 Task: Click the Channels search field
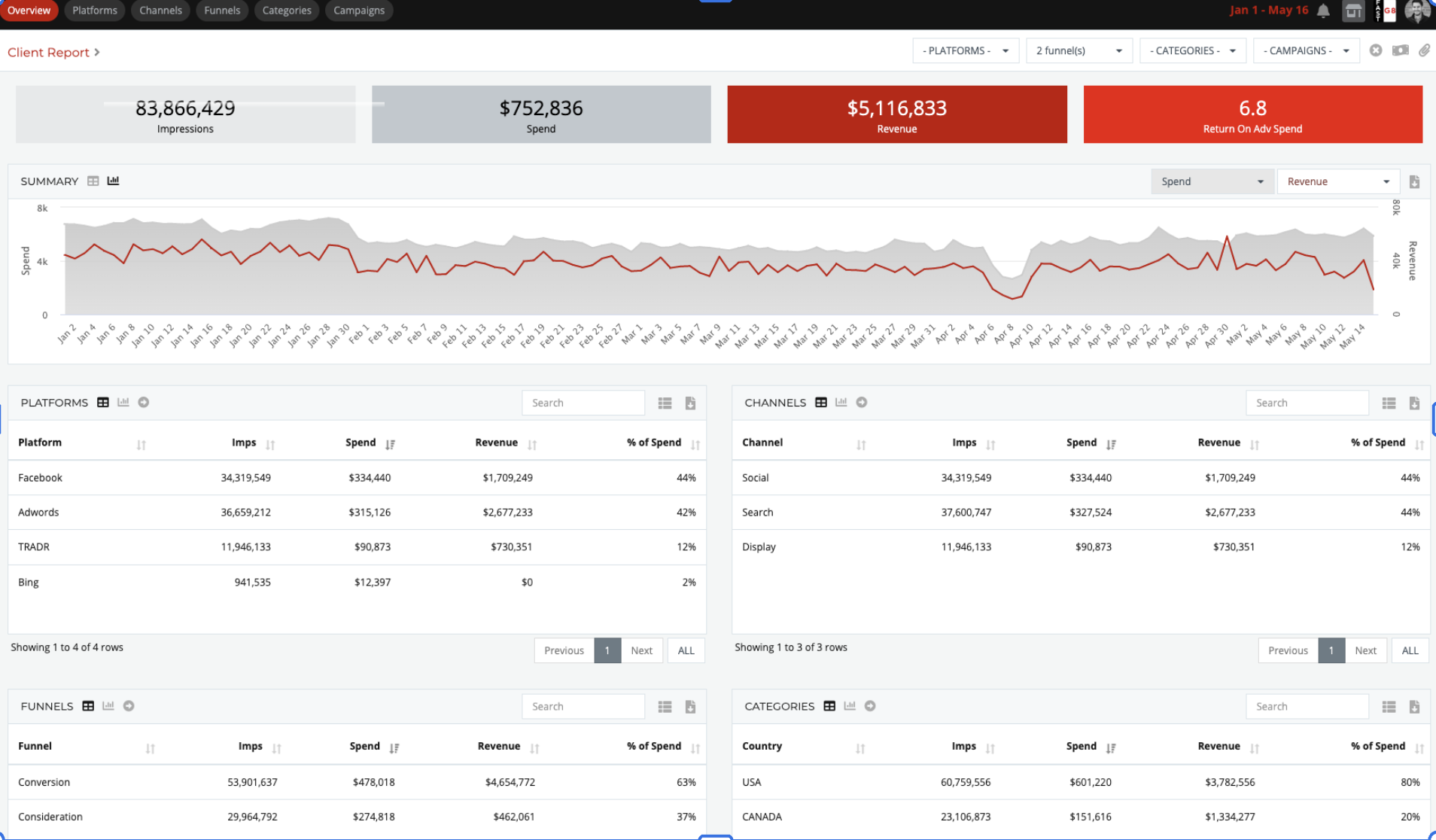pos(1307,403)
